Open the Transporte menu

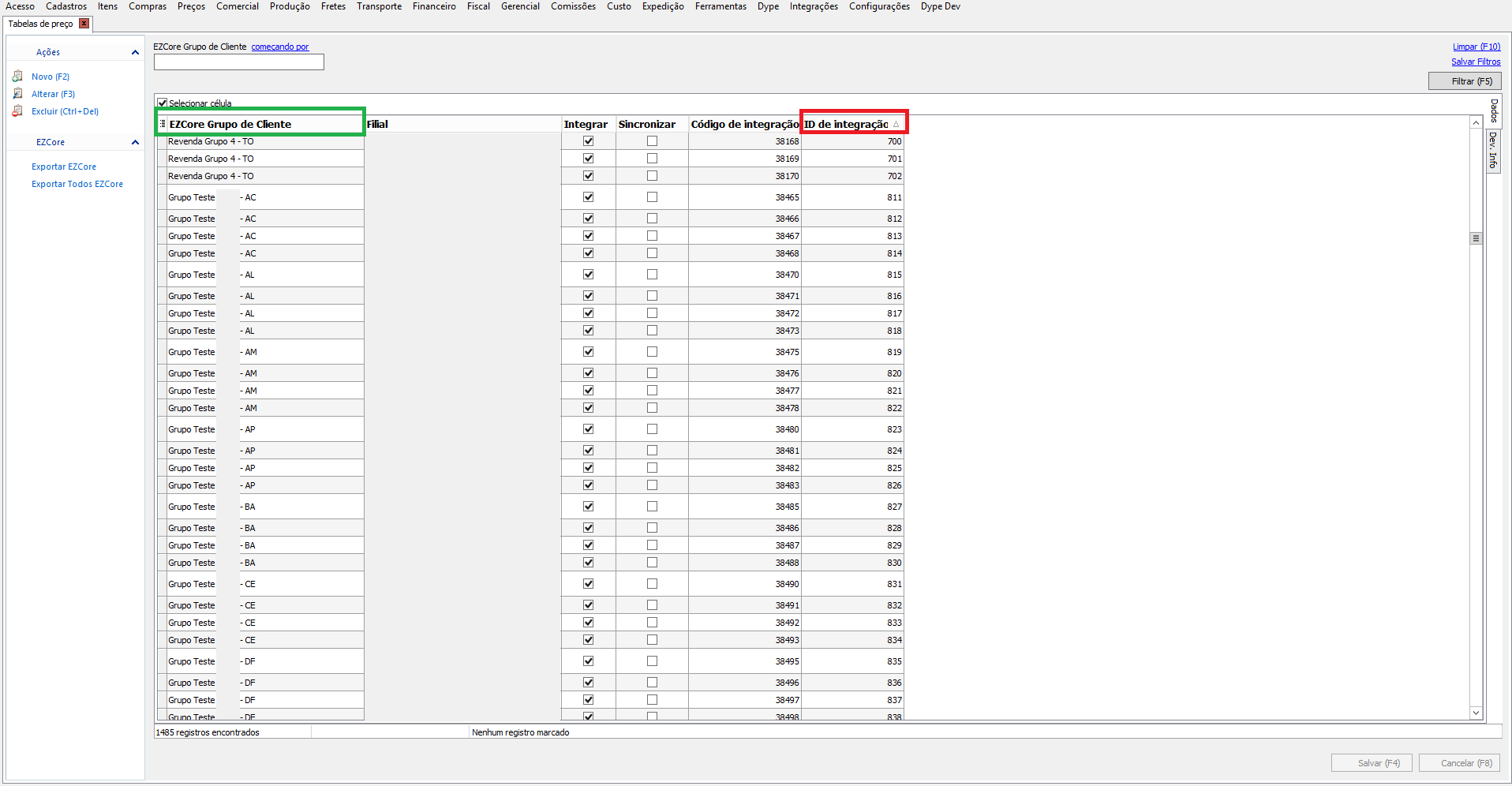379,6
